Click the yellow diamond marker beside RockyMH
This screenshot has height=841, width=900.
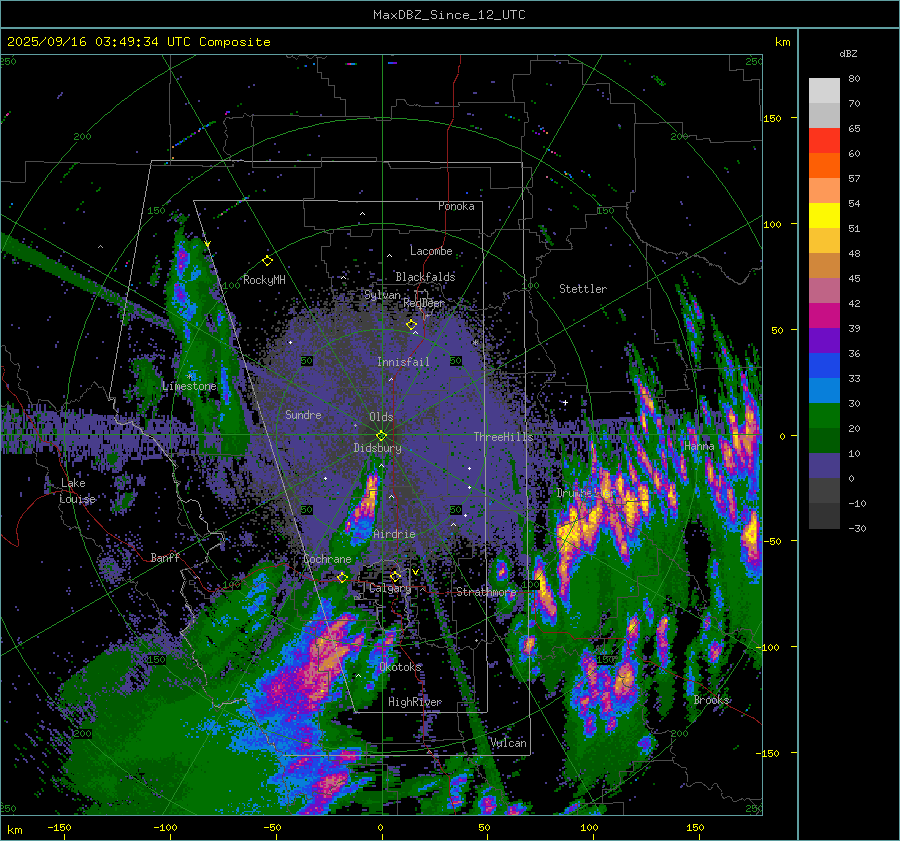pyautogui.click(x=267, y=261)
